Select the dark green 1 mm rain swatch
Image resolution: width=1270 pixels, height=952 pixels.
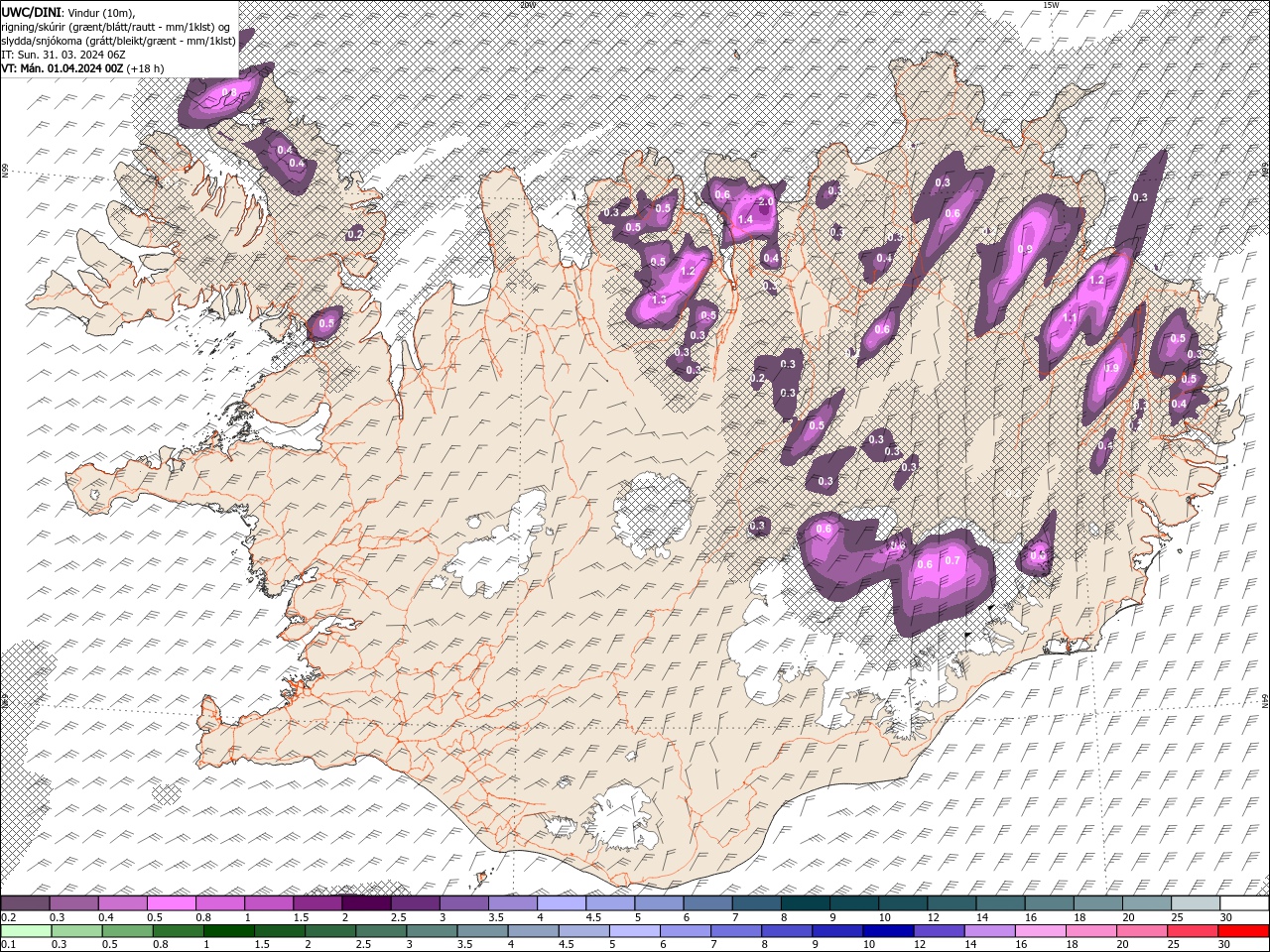click(228, 931)
